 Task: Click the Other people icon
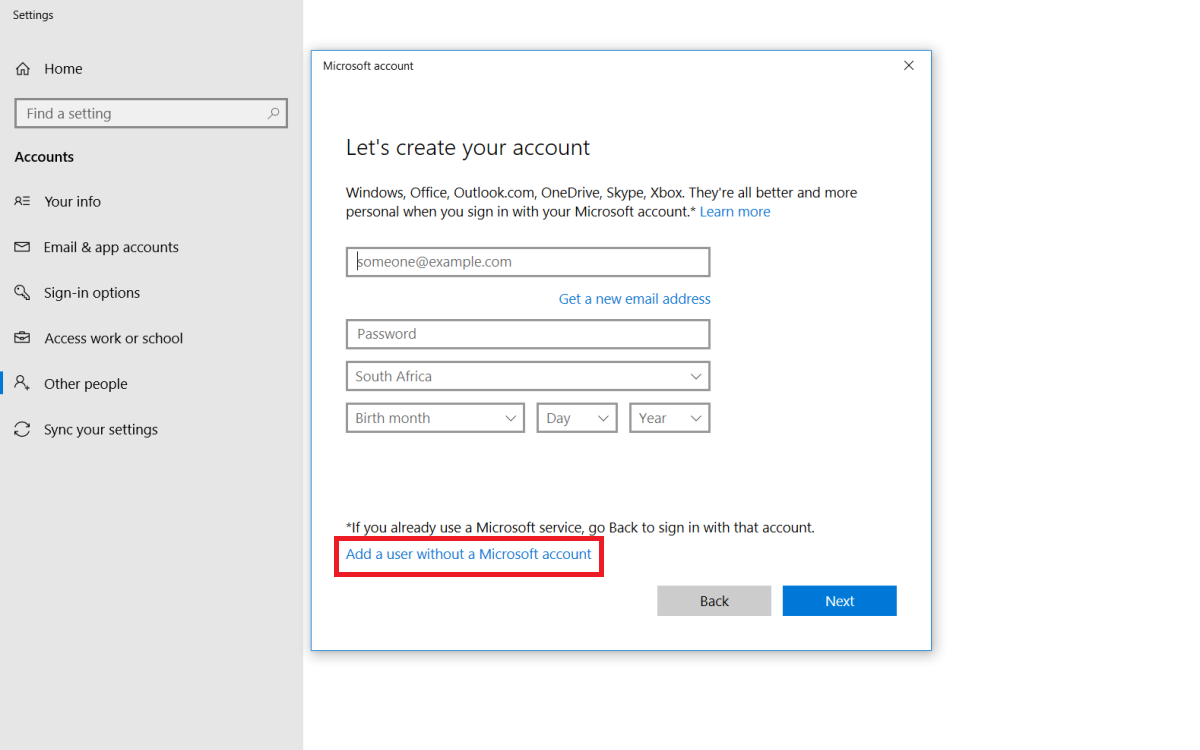point(22,384)
